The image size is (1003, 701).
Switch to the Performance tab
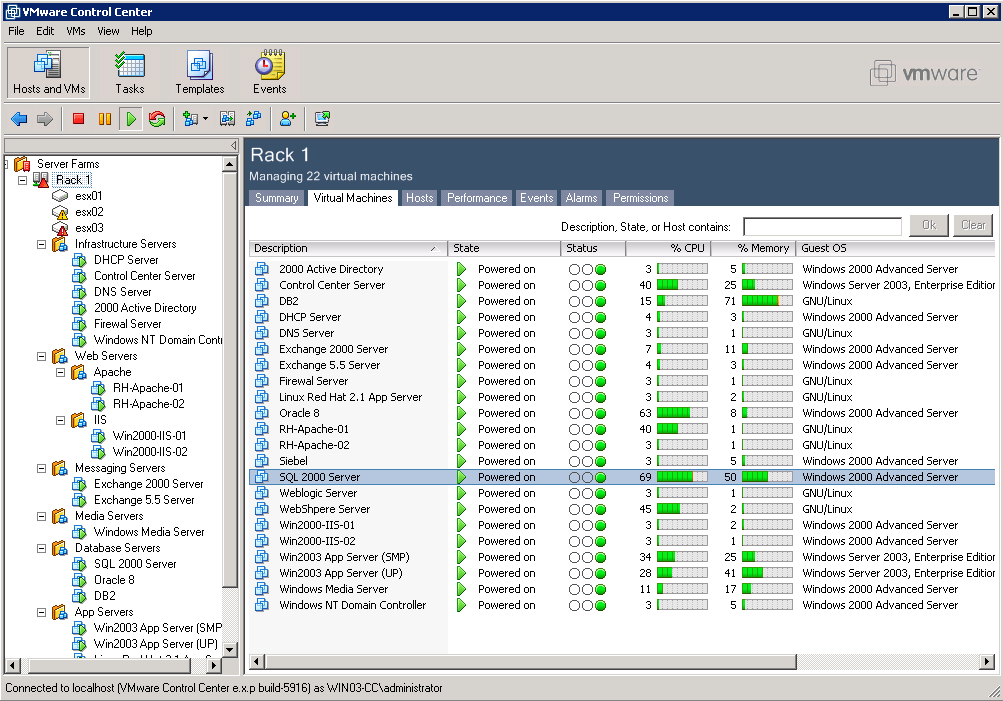pos(477,198)
